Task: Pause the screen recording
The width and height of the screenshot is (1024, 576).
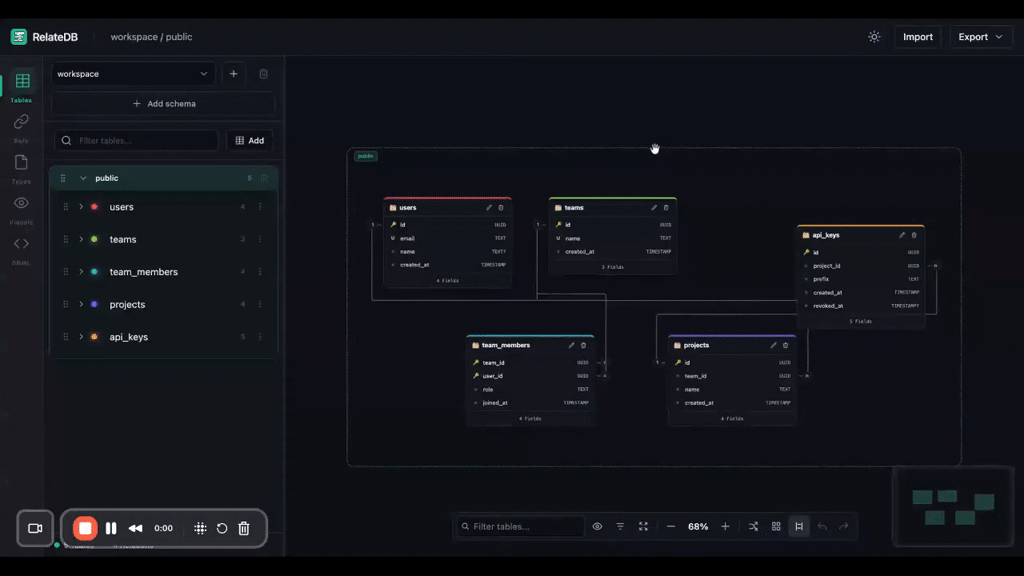Action: (x=111, y=528)
